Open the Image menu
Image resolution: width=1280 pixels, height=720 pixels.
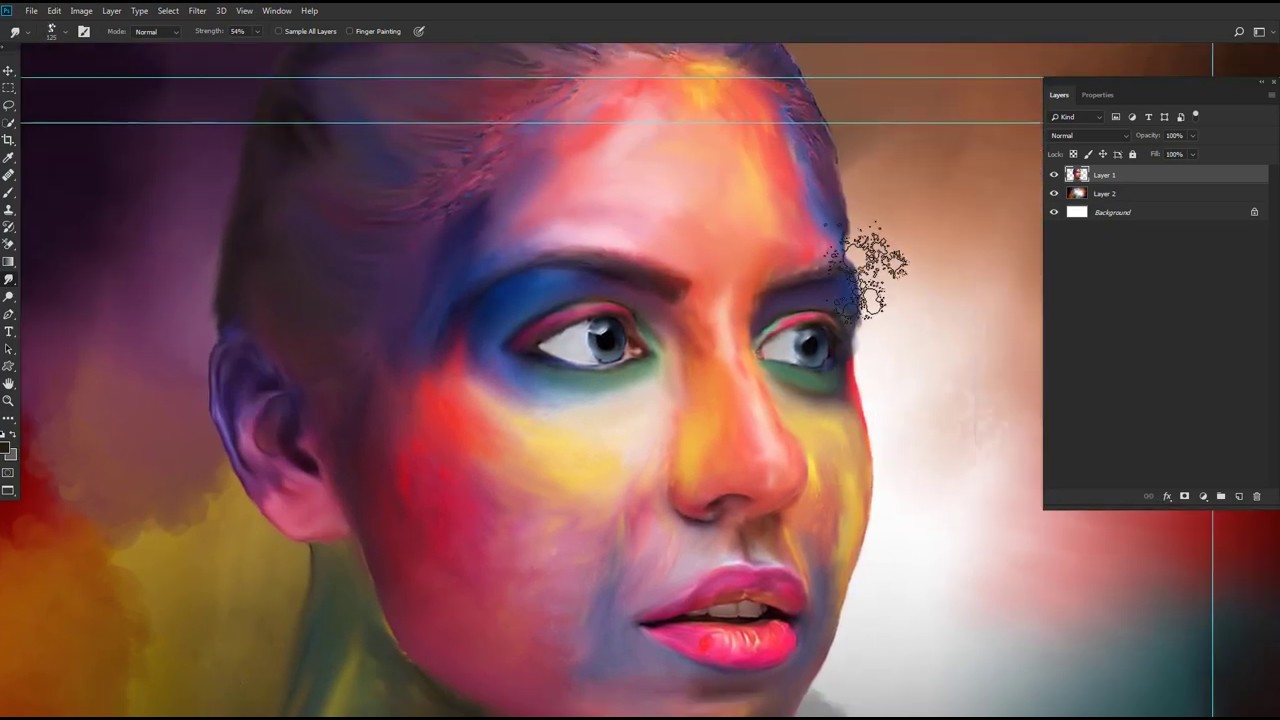point(81,11)
